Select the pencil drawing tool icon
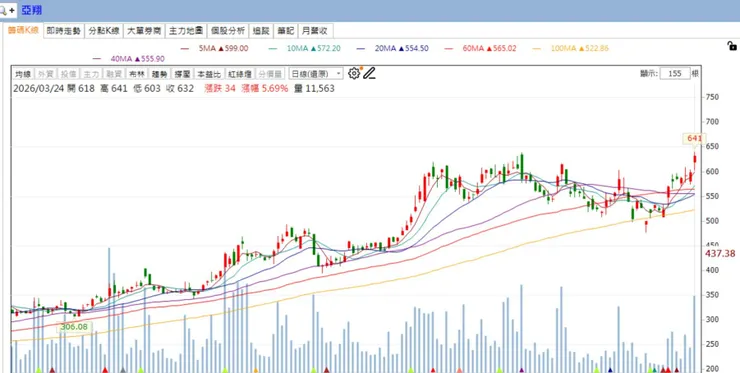Viewport: 740px width, 373px height. [x=369, y=73]
